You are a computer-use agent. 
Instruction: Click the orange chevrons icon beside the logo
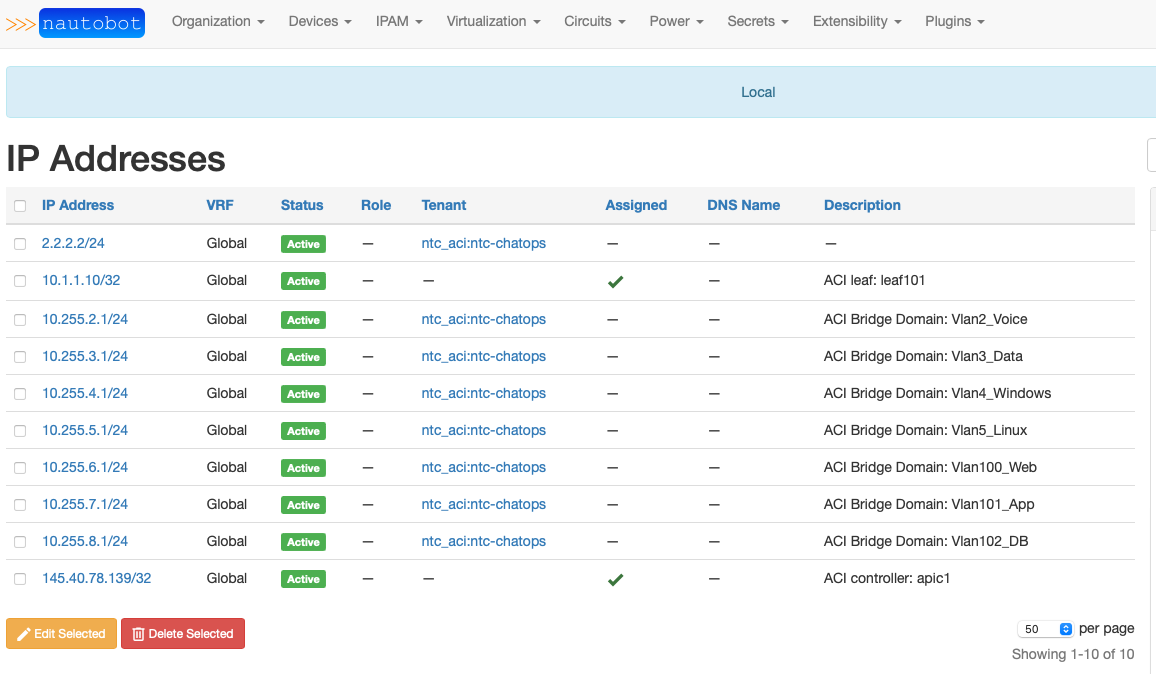(x=20, y=22)
